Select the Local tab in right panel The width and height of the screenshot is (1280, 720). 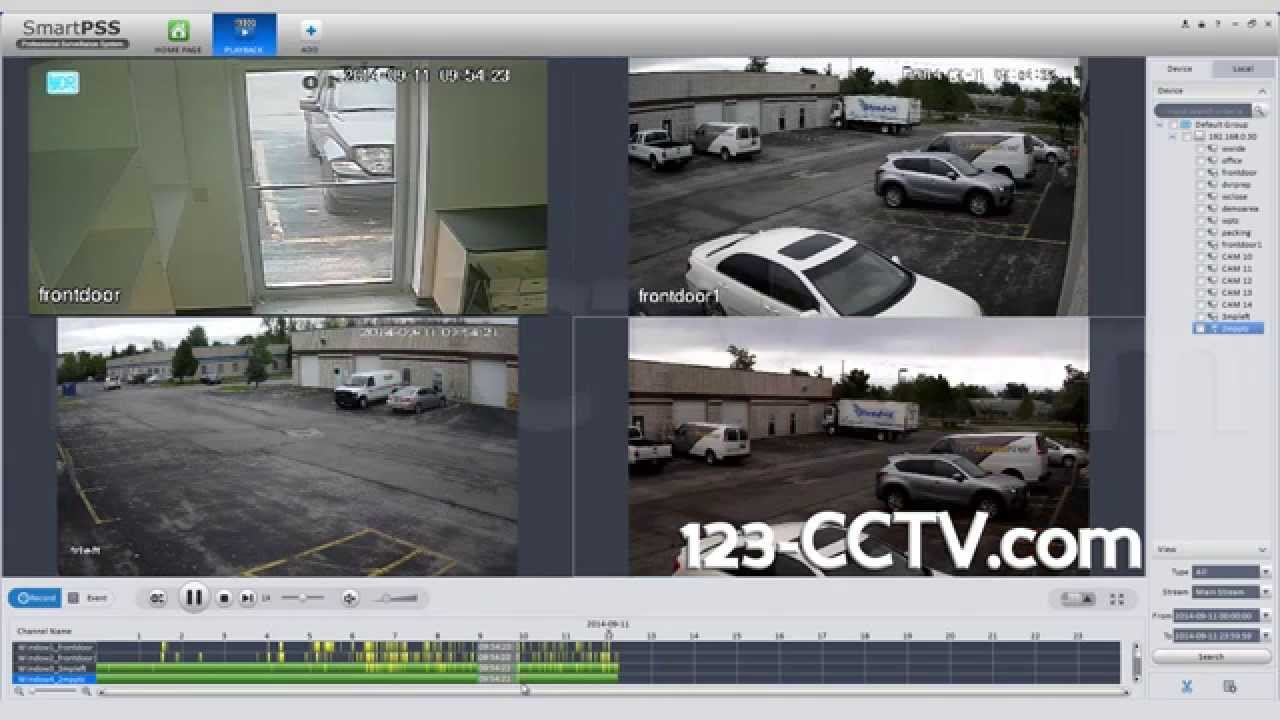[1242, 69]
